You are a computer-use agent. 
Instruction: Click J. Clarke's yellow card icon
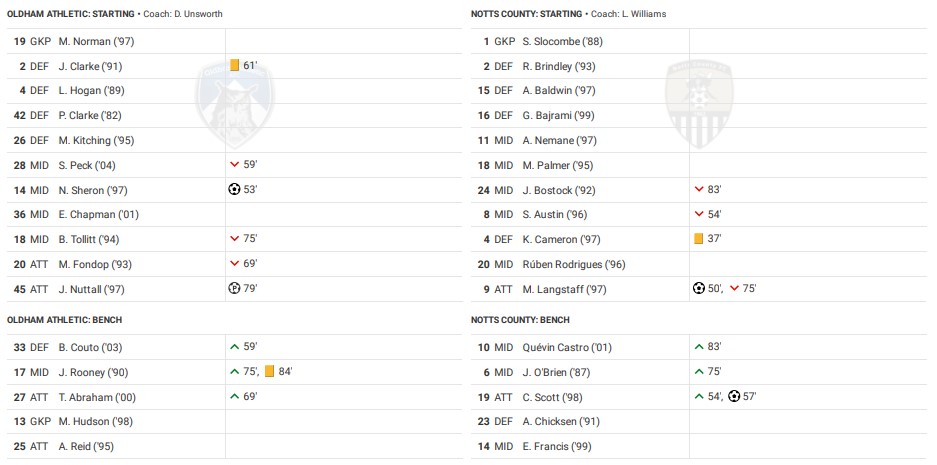tap(234, 66)
